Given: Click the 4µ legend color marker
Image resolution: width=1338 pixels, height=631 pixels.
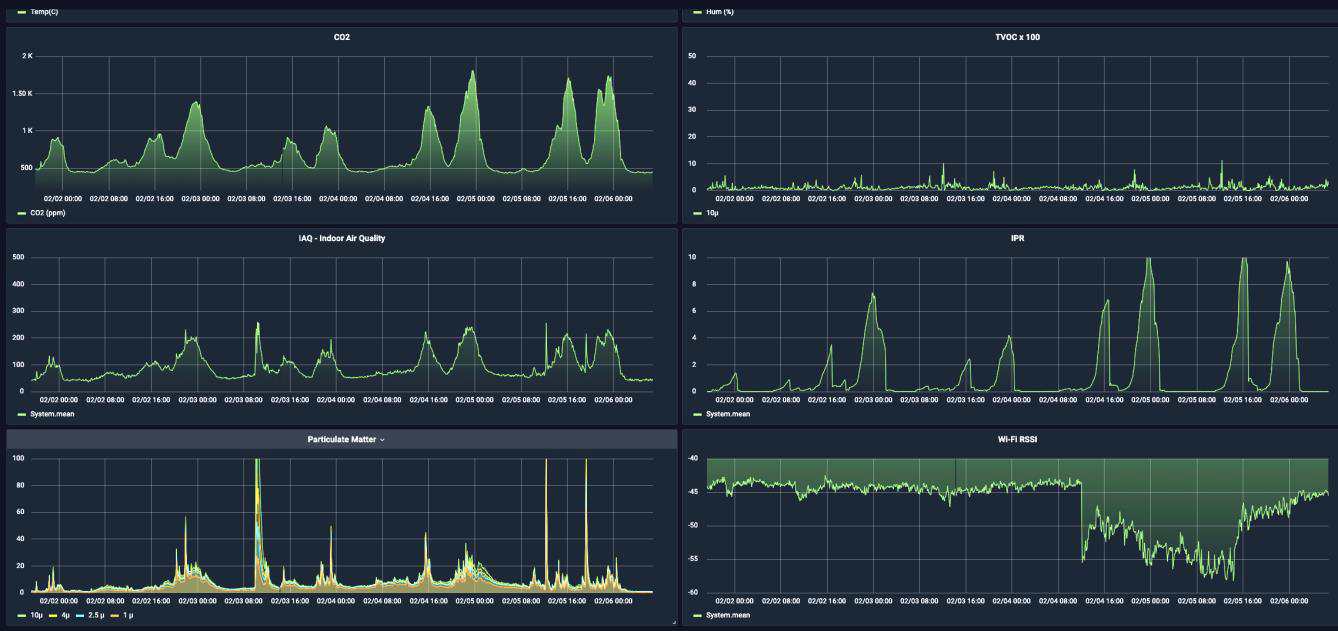Looking at the screenshot, I should [52, 615].
